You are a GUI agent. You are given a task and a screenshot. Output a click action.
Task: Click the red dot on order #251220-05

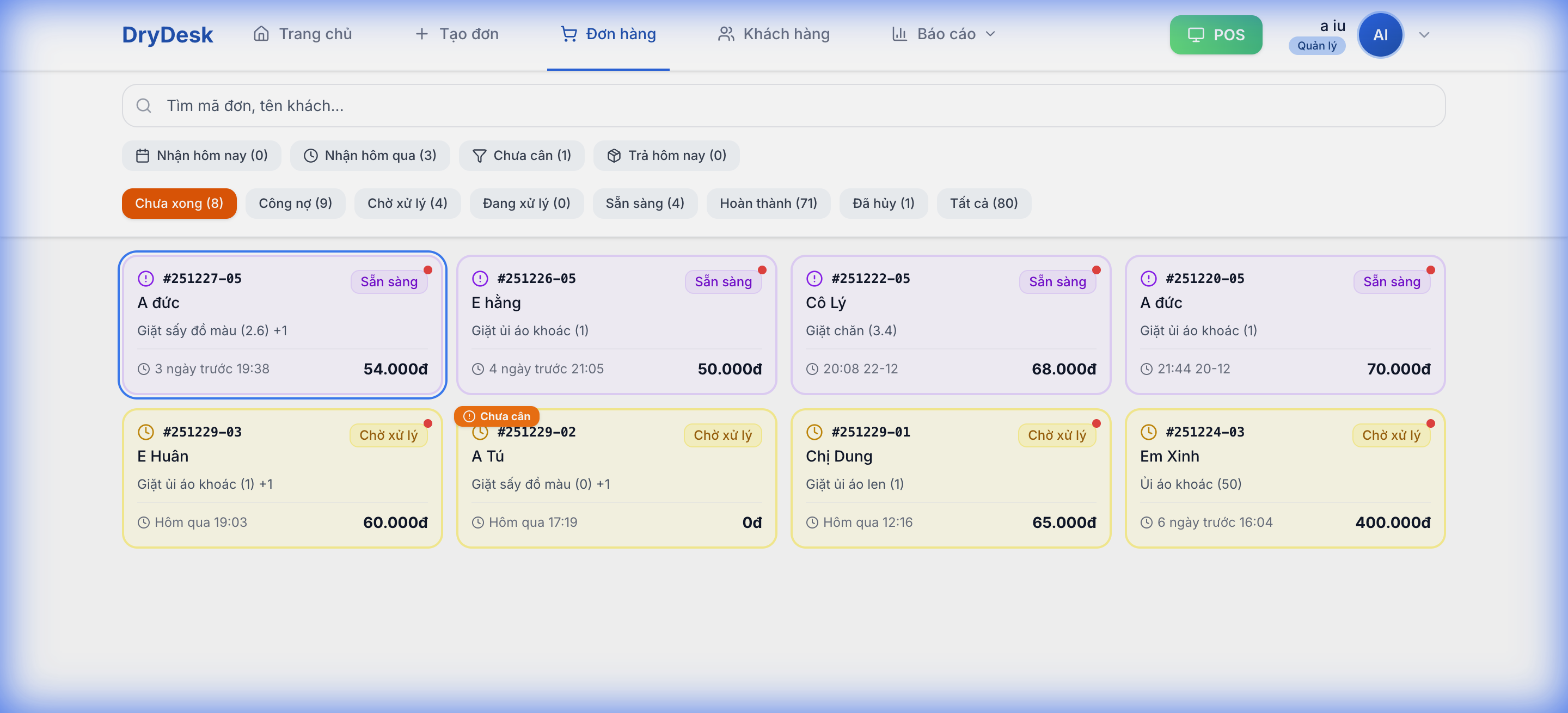pyautogui.click(x=1430, y=270)
